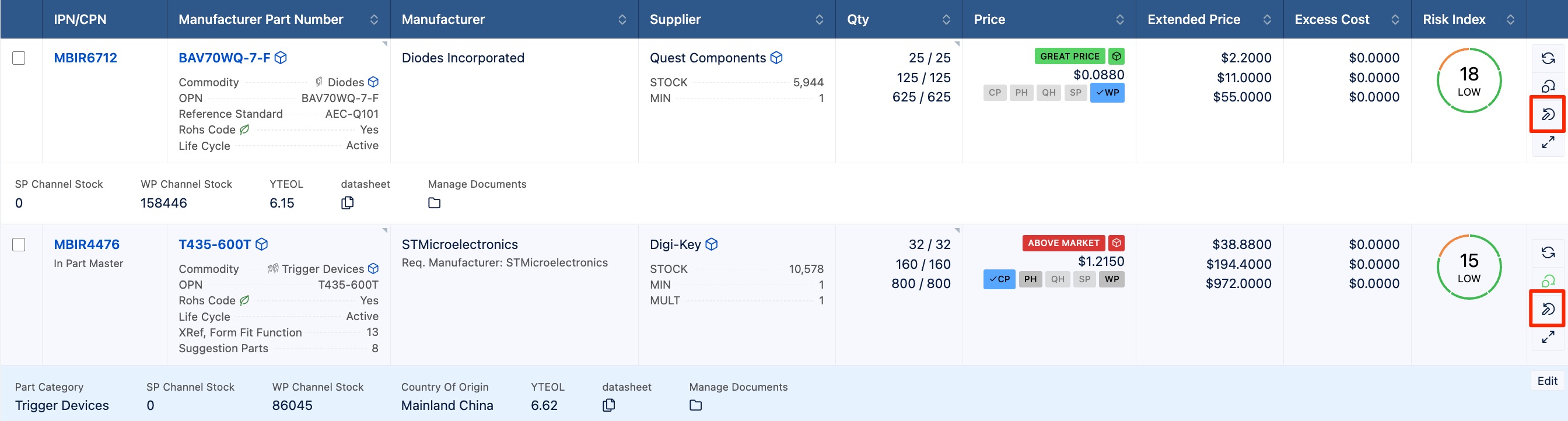Click the attachment icon in the MBIR6712 row
This screenshot has height=421, width=1568.
[x=1548, y=114]
